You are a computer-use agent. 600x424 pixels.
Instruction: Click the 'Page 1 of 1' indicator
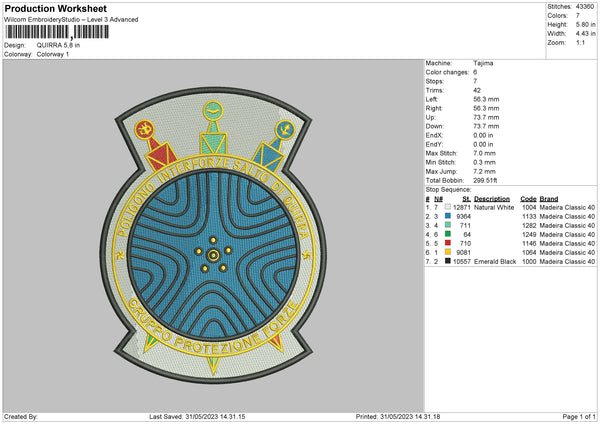(x=579, y=416)
